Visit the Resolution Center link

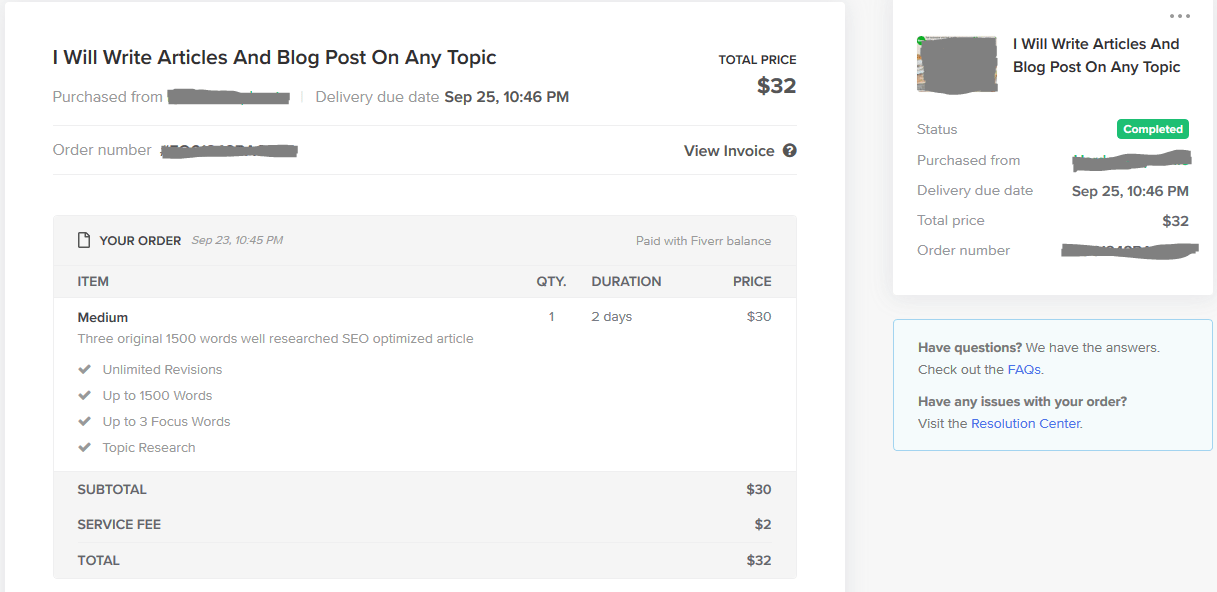tap(1025, 424)
